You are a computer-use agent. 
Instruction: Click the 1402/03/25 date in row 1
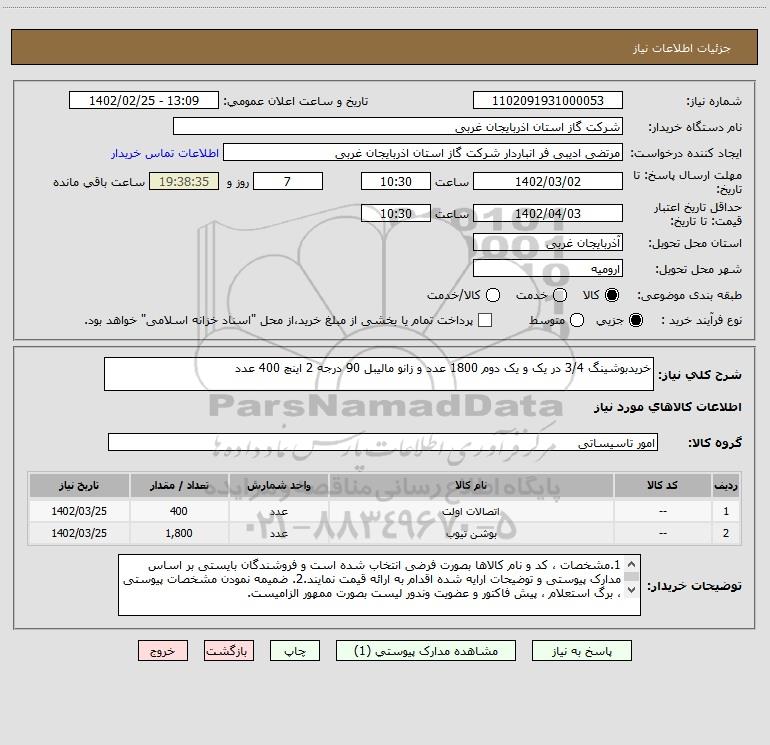pos(79,511)
